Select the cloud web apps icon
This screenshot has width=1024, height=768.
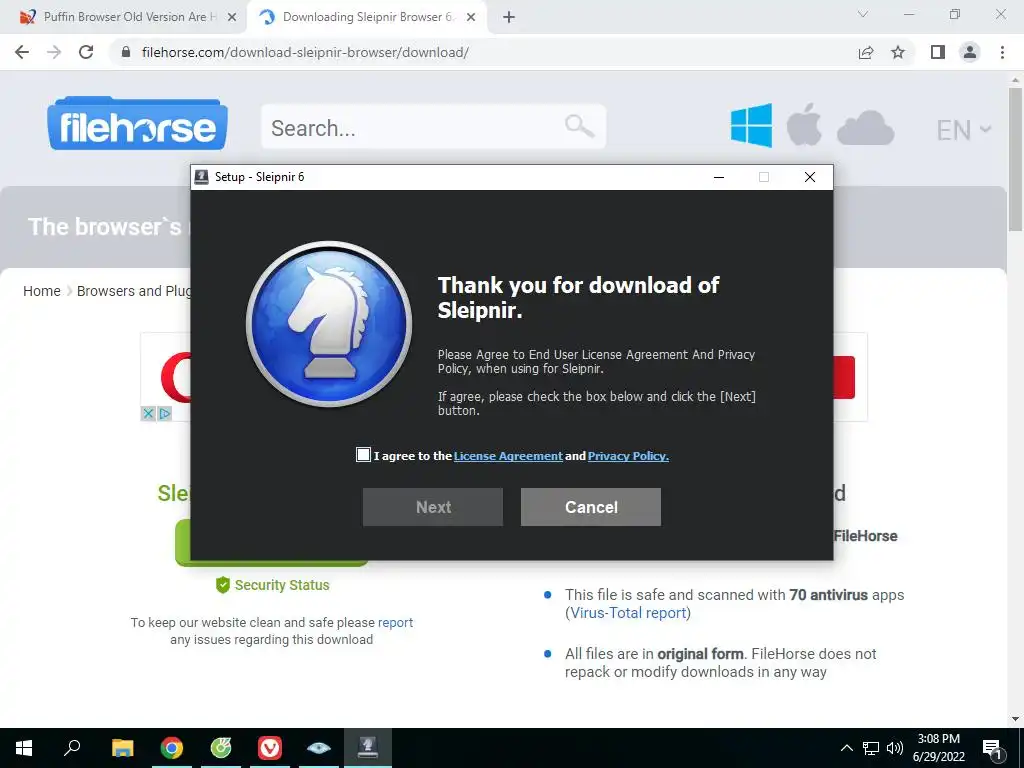[x=865, y=127]
